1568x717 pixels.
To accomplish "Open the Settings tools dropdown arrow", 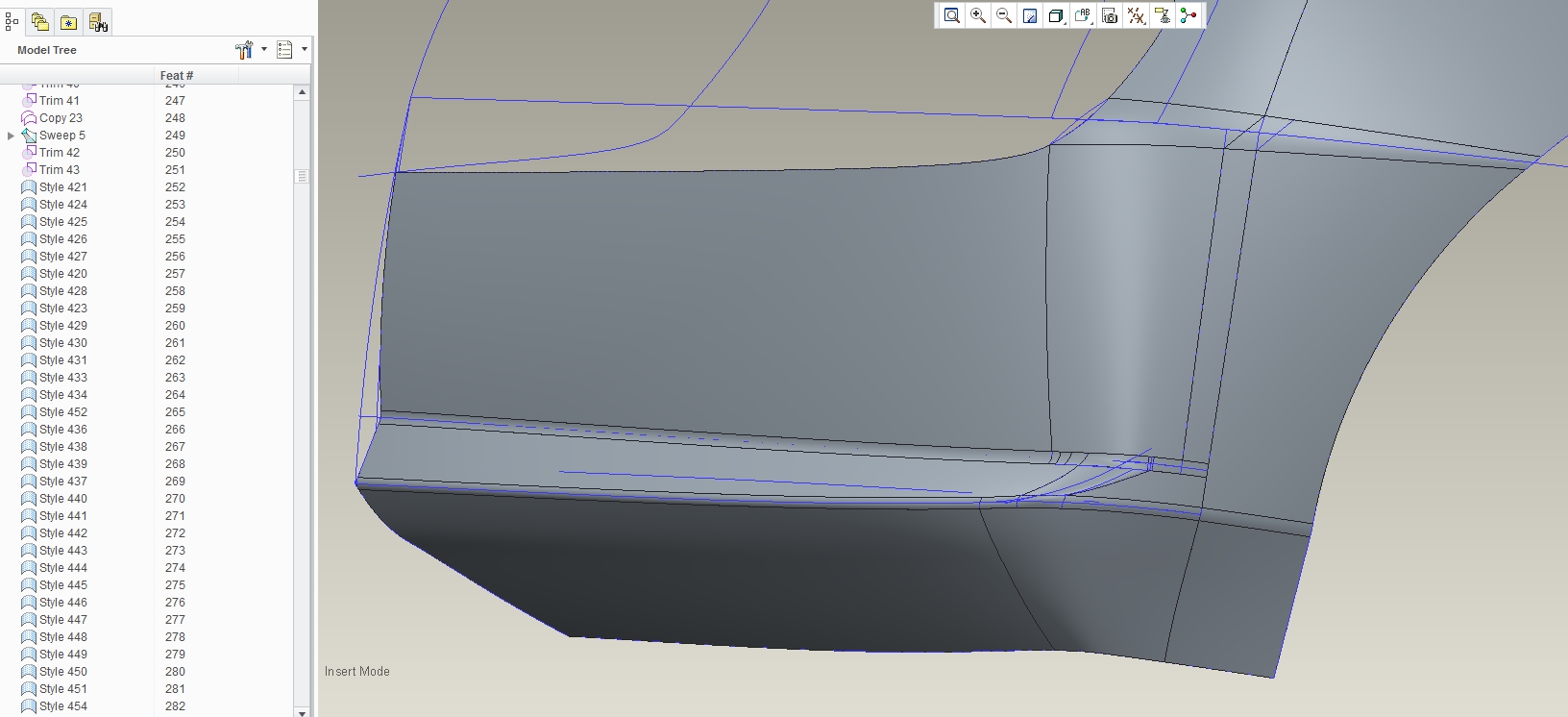I will (x=264, y=49).
